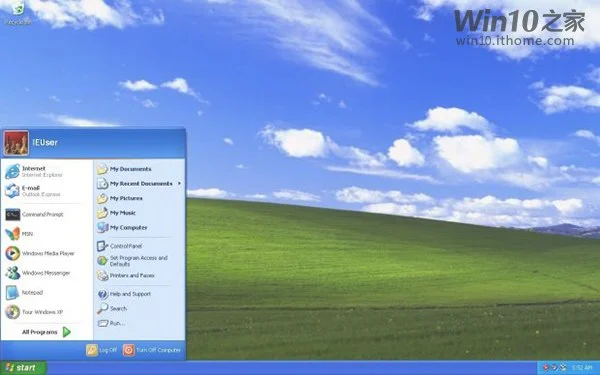Open Windows Messenger
Image resolution: width=600 pixels, height=375 pixels.
pos(47,273)
